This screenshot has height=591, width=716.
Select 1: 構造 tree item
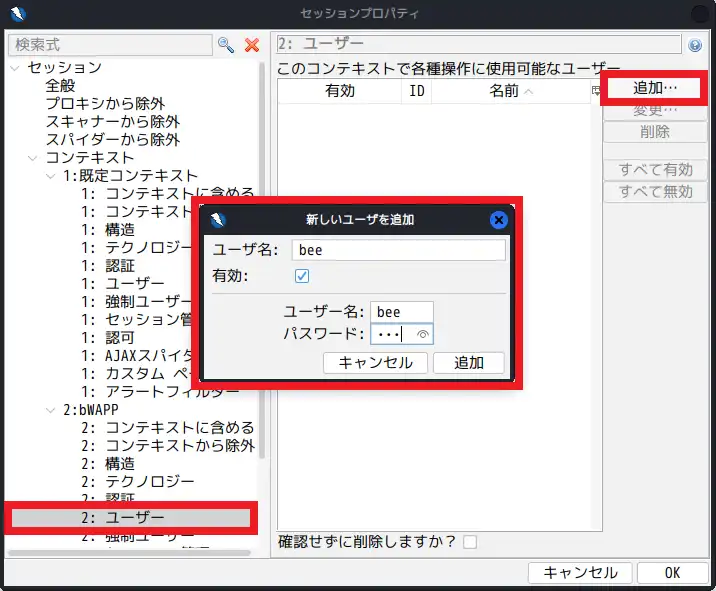coord(108,230)
